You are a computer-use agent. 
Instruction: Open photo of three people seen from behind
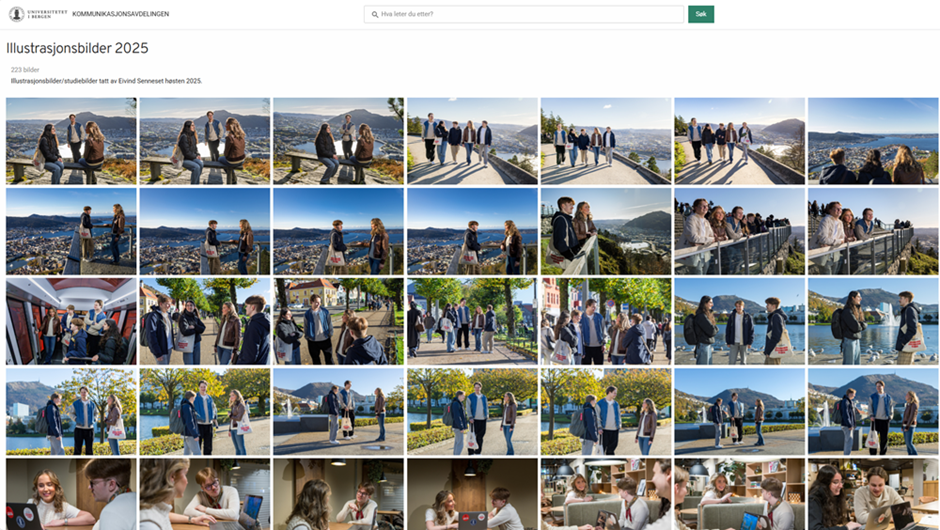[x=872, y=141]
